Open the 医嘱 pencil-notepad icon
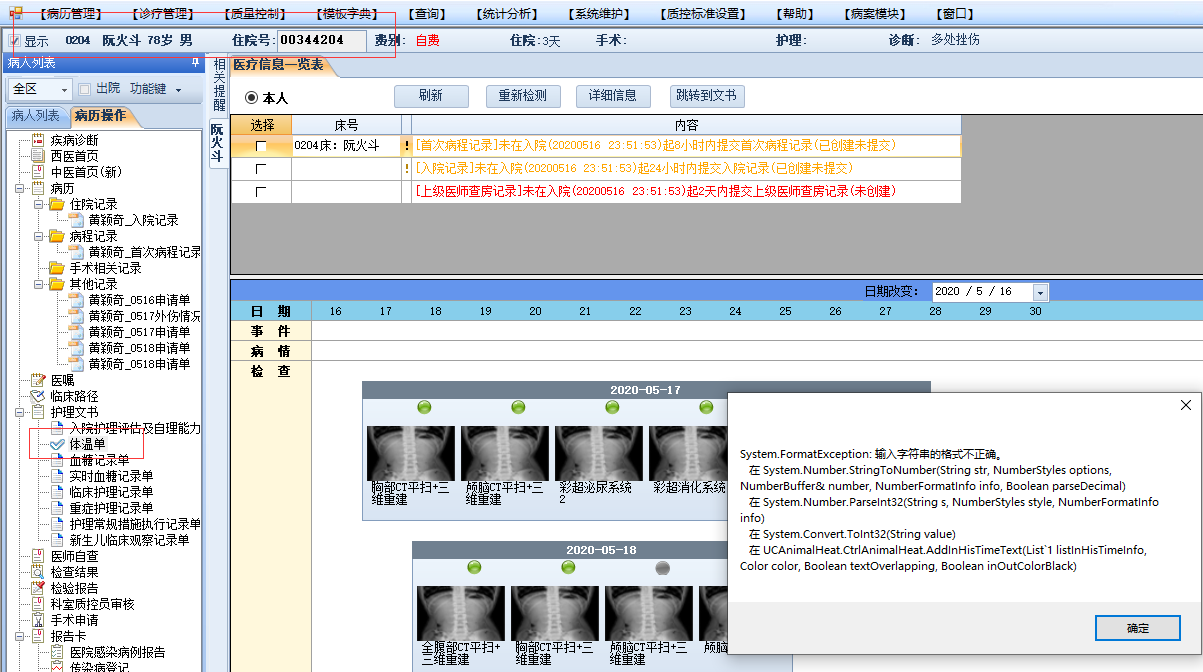The height and width of the screenshot is (672, 1203). point(38,380)
